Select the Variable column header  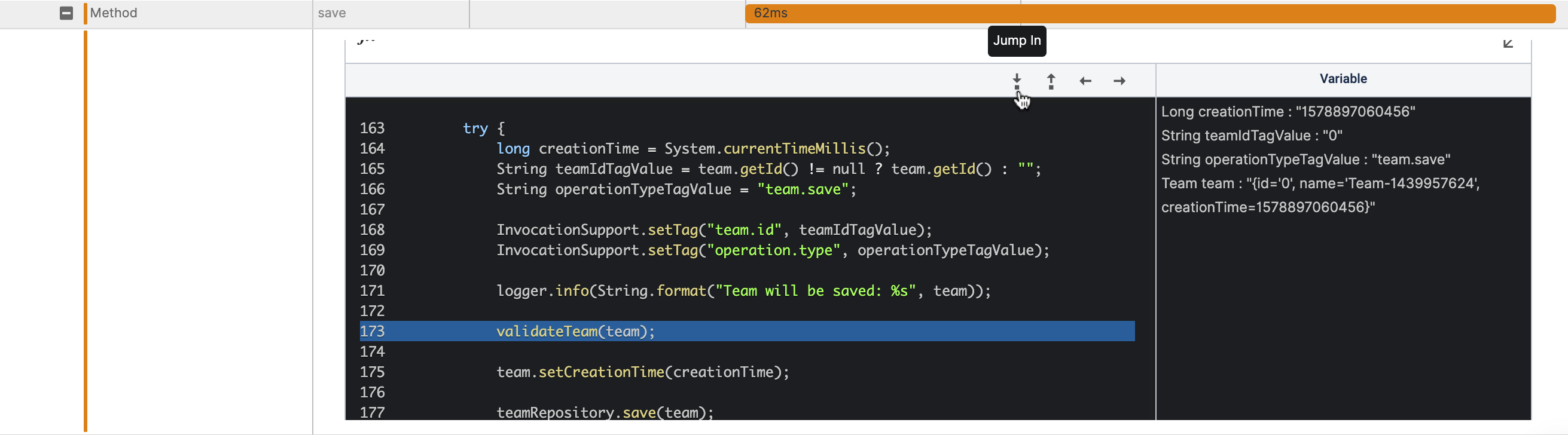point(1343,78)
